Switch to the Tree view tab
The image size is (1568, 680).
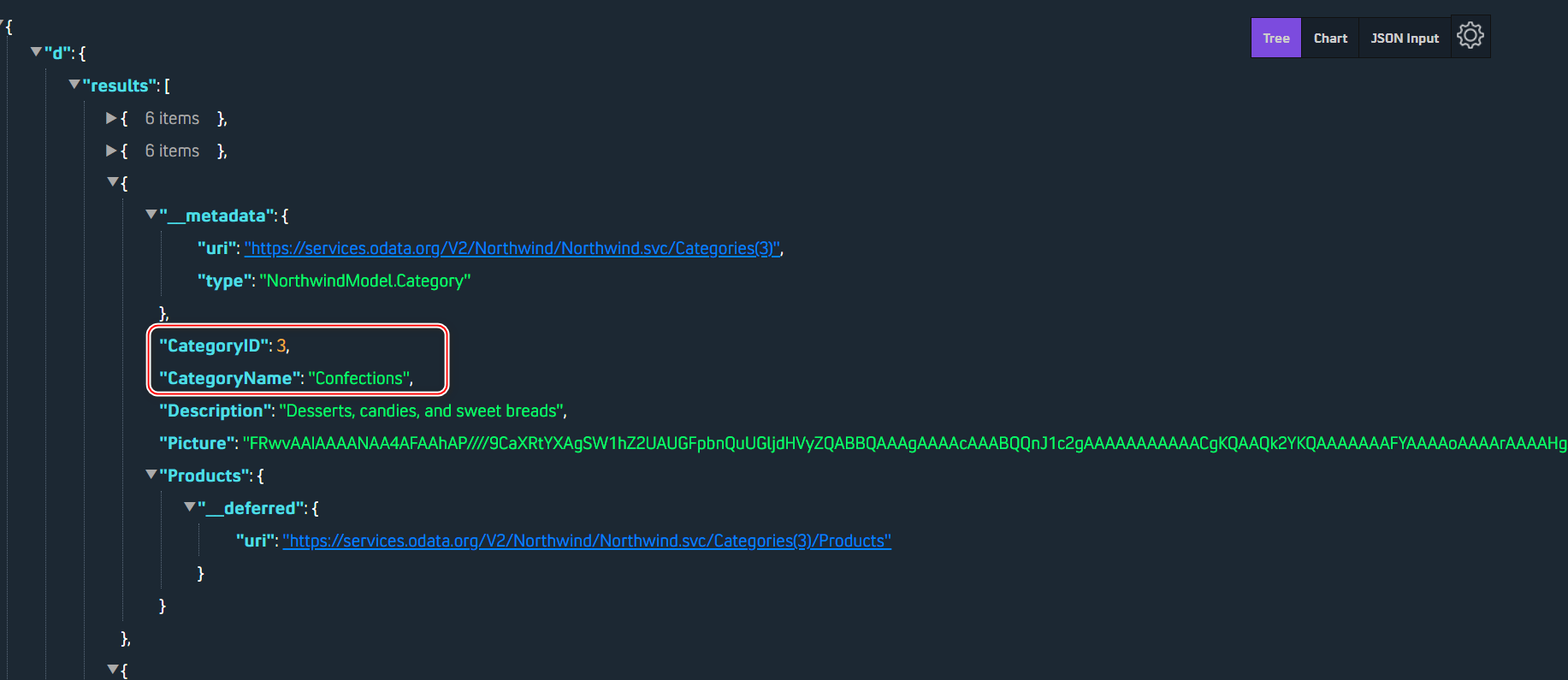[x=1275, y=38]
